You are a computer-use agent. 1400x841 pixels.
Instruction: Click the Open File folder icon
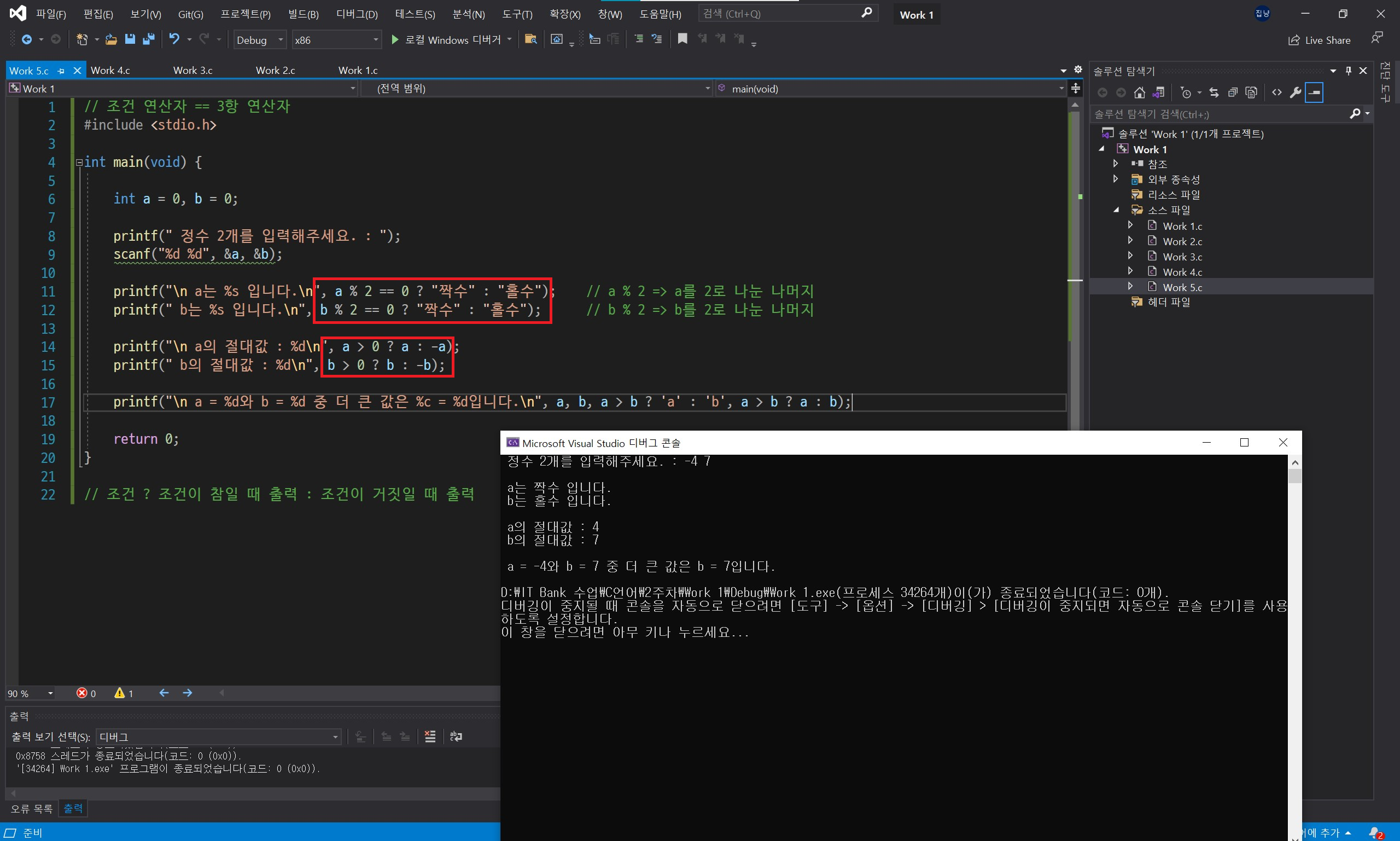click(x=111, y=39)
